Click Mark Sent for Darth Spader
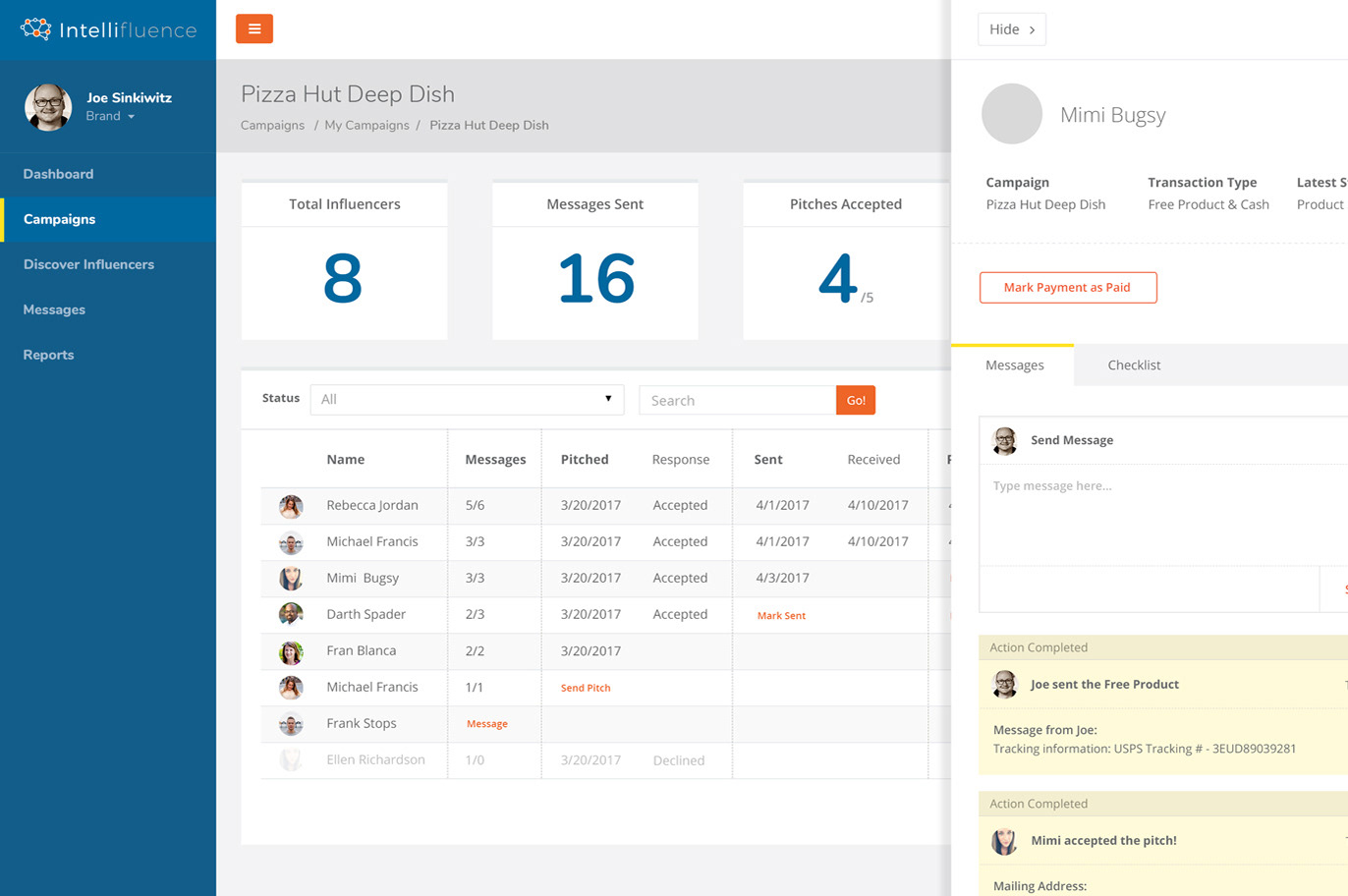Viewport: 1348px width, 896px height. click(781, 616)
